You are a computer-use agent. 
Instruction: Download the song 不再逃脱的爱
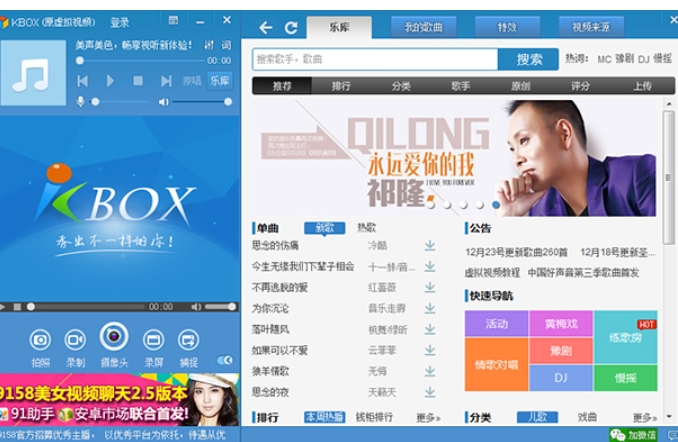coord(430,288)
